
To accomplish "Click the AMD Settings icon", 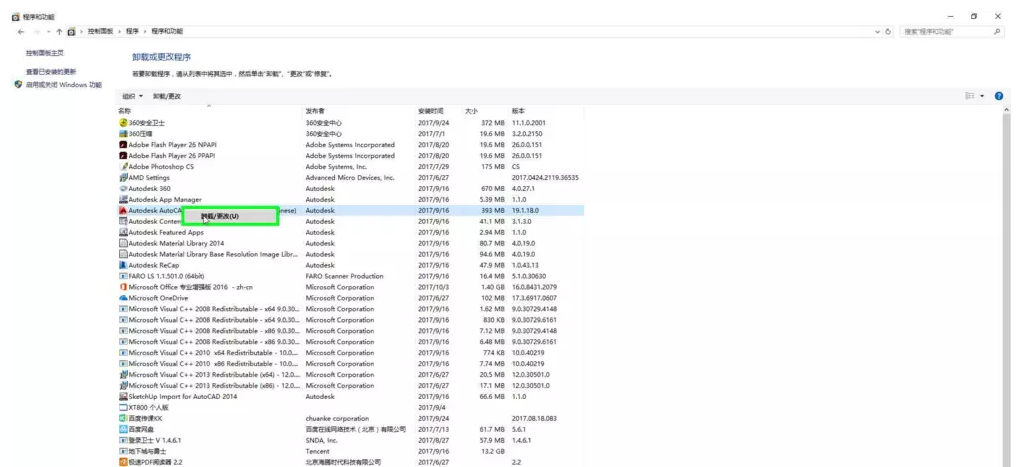I will (x=123, y=178).
